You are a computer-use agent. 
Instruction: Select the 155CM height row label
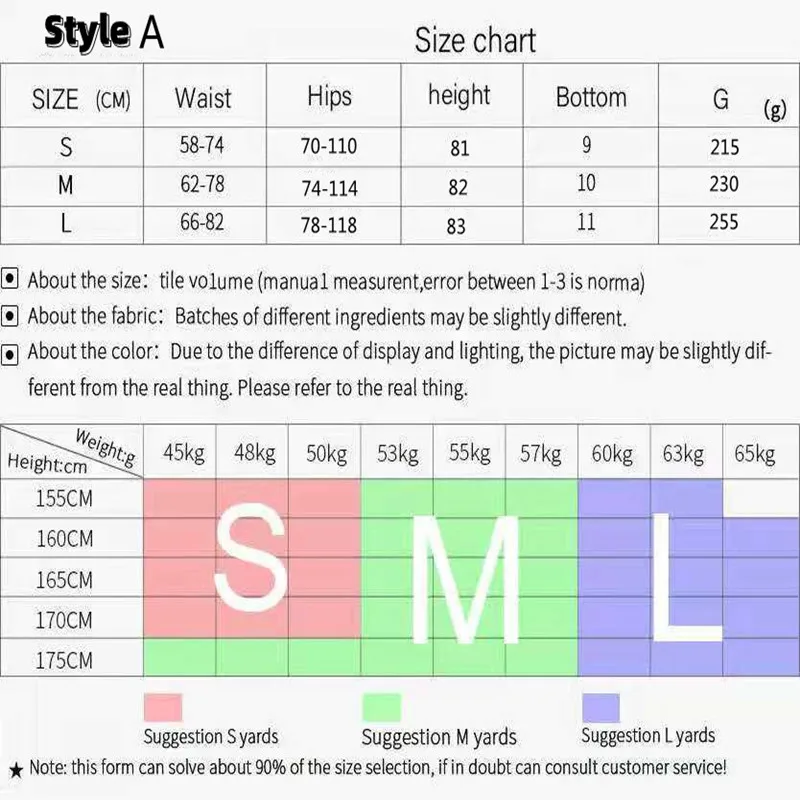coord(64,498)
